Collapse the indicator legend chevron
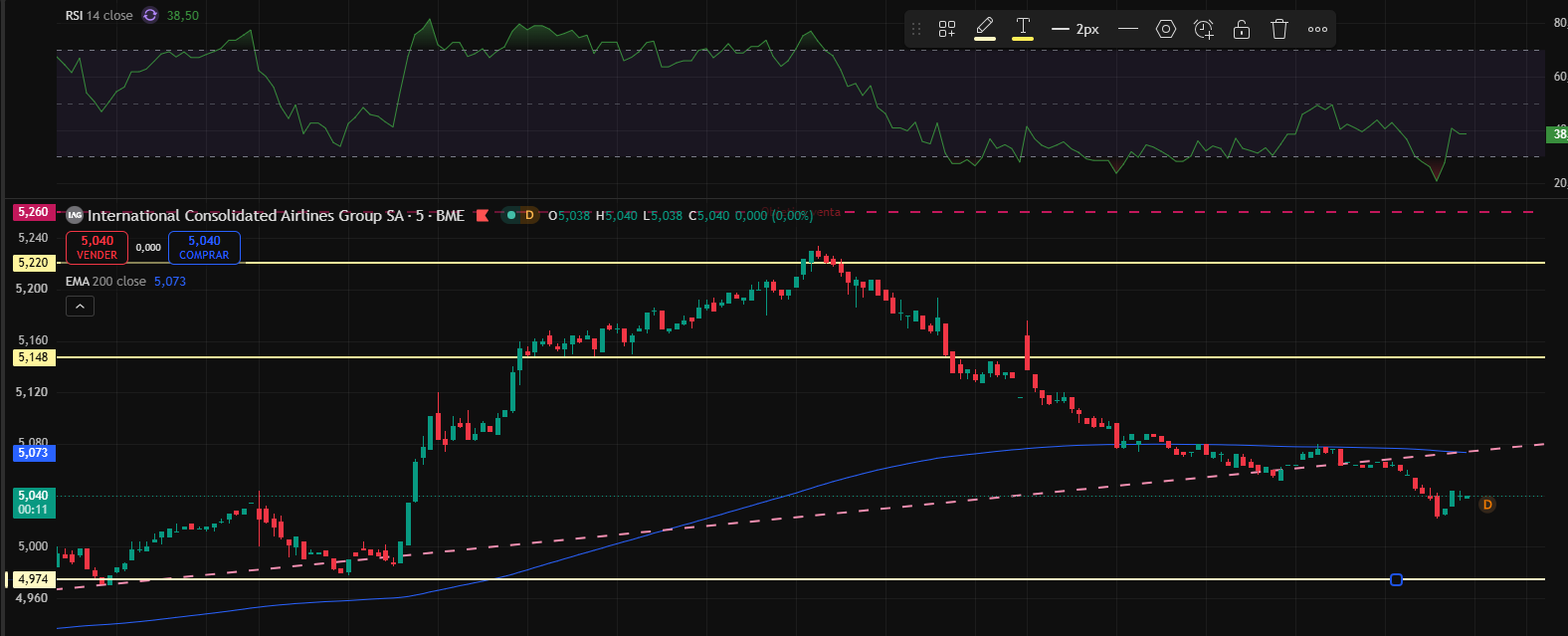This screenshot has width=1568, height=636. (80, 307)
